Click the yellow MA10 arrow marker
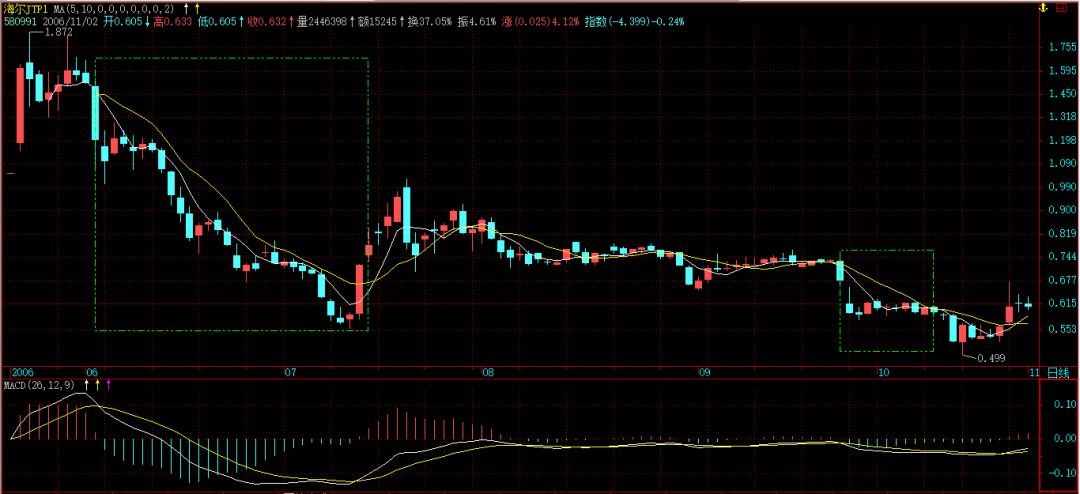This screenshot has height=494, width=1080. [x=197, y=8]
